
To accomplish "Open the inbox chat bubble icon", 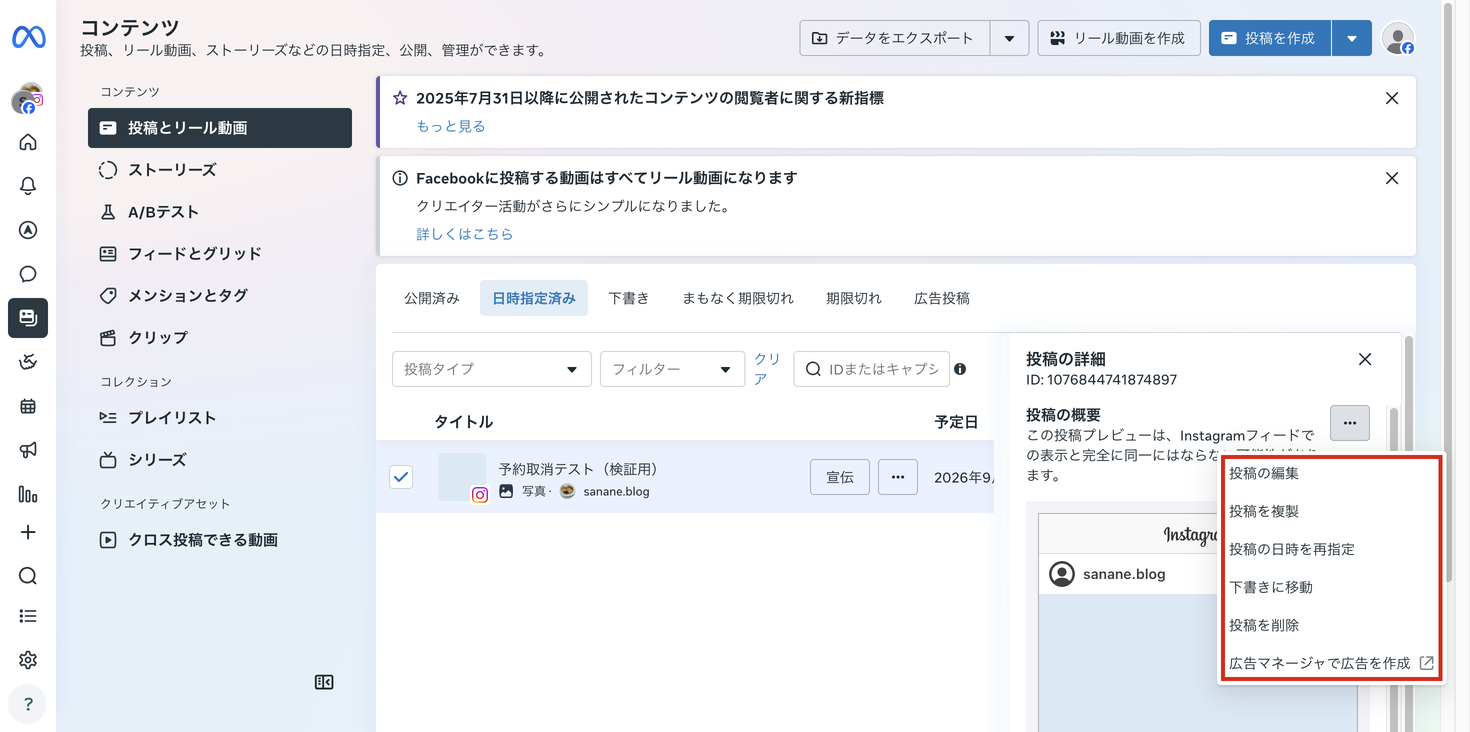I will pyautogui.click(x=28, y=274).
